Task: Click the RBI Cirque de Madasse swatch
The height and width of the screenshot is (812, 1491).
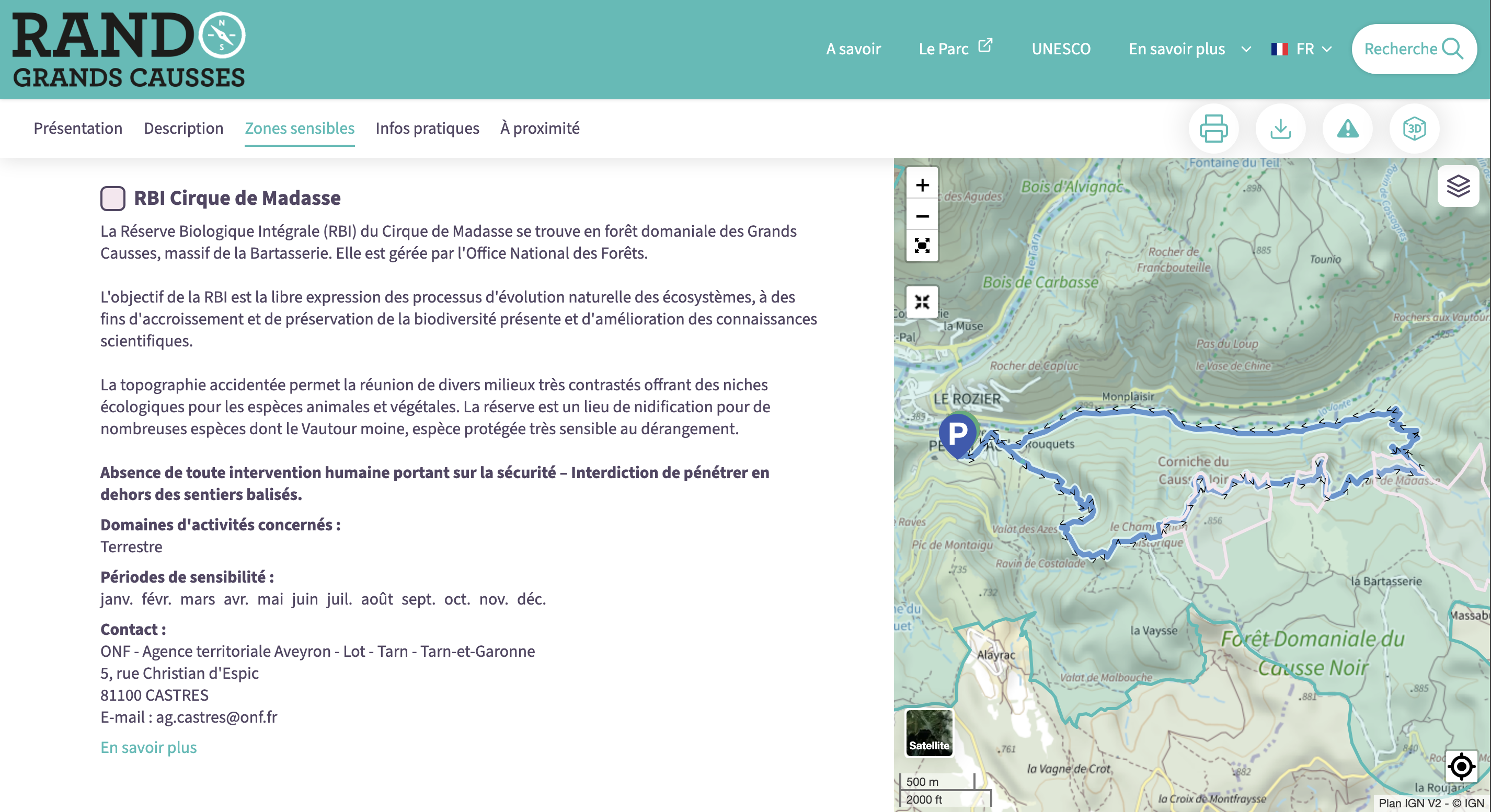Action: click(112, 199)
